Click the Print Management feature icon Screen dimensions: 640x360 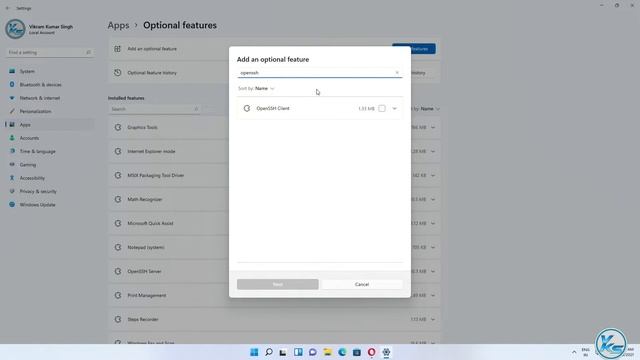tap(118, 296)
